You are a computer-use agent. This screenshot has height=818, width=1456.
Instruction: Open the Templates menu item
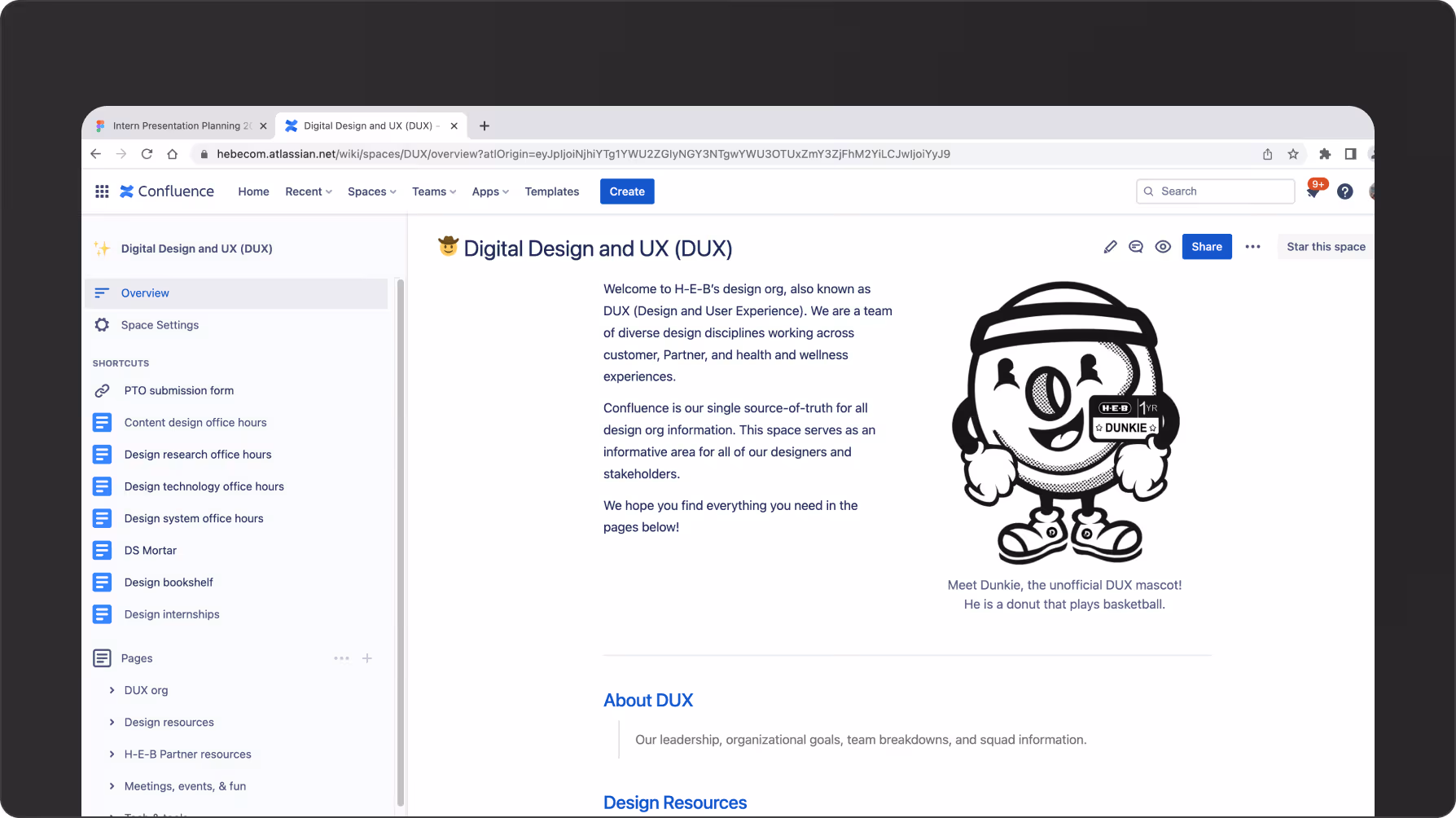[551, 191]
